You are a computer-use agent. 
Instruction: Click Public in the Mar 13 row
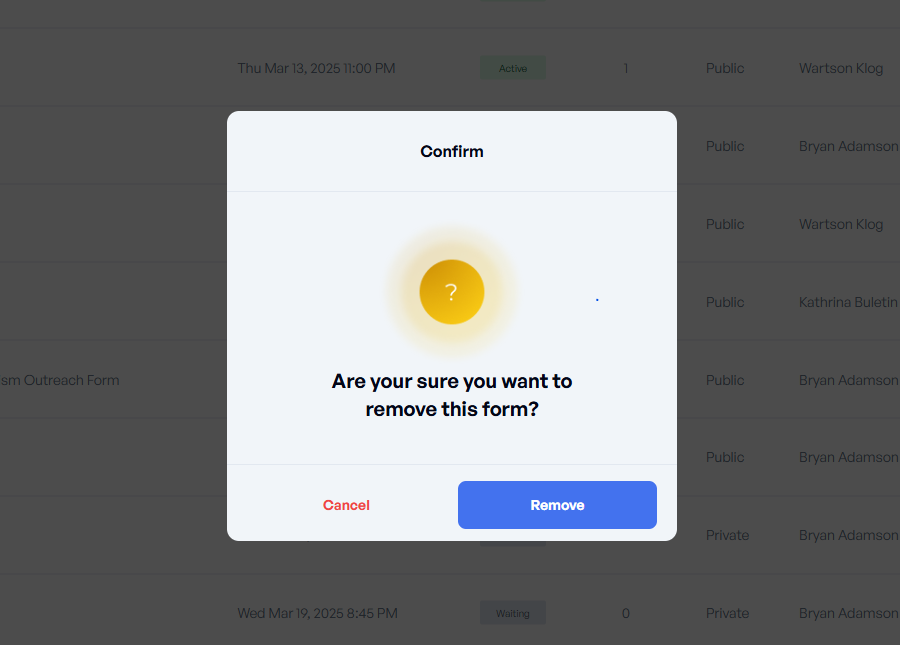725,69
